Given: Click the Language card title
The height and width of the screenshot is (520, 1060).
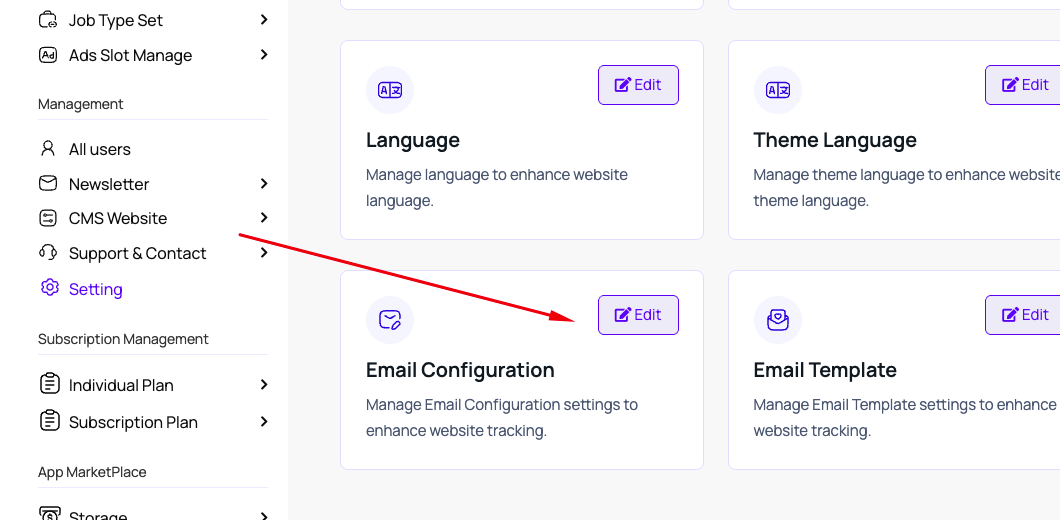Looking at the screenshot, I should (x=412, y=140).
